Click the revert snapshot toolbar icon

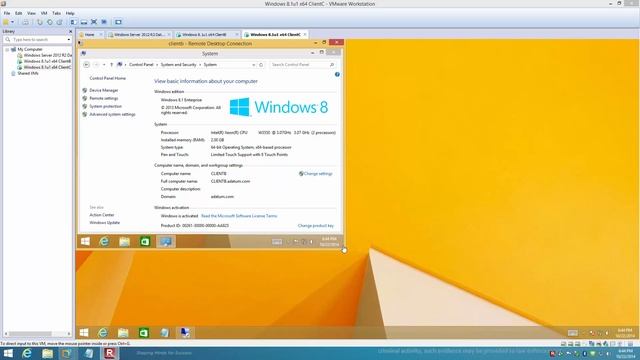(x=49, y=22)
